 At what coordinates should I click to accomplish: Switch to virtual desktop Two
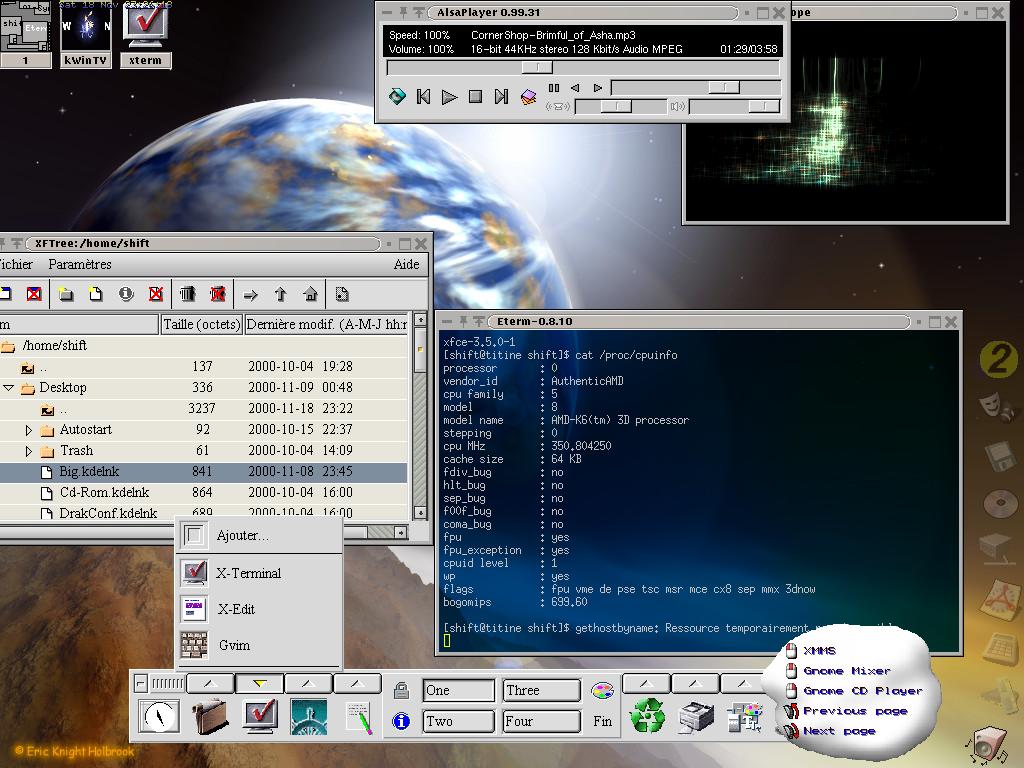460,720
